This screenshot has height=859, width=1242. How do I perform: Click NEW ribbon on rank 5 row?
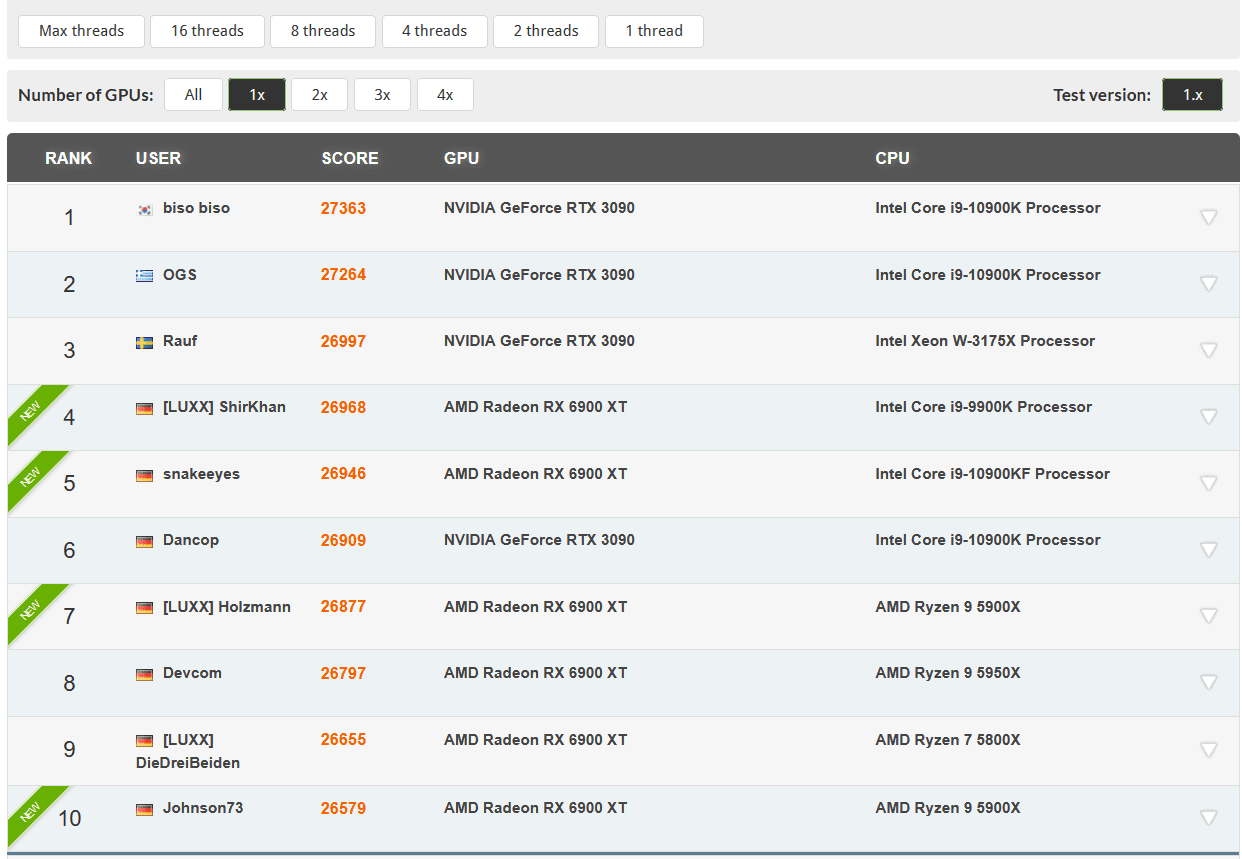point(32,476)
